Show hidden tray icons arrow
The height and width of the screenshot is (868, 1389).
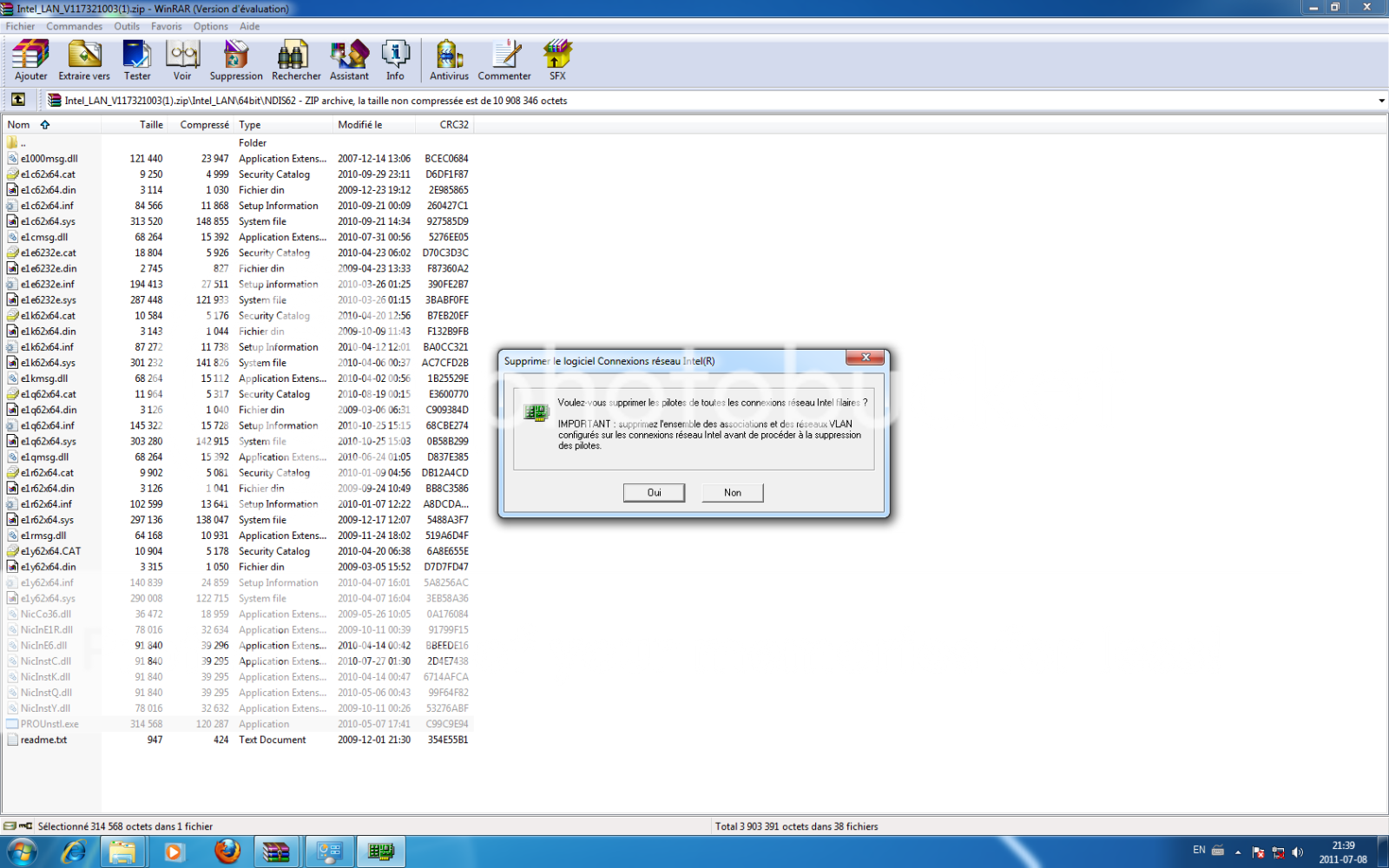coord(1238,852)
